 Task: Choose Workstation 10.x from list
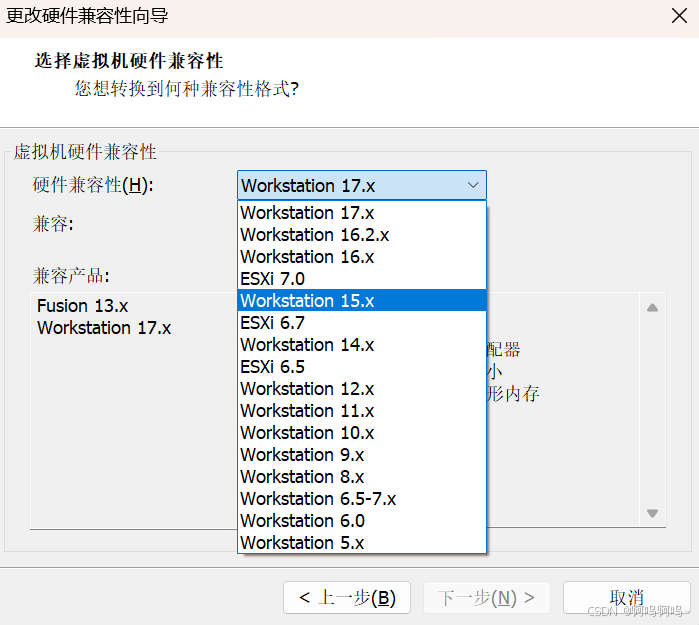pyautogui.click(x=362, y=433)
